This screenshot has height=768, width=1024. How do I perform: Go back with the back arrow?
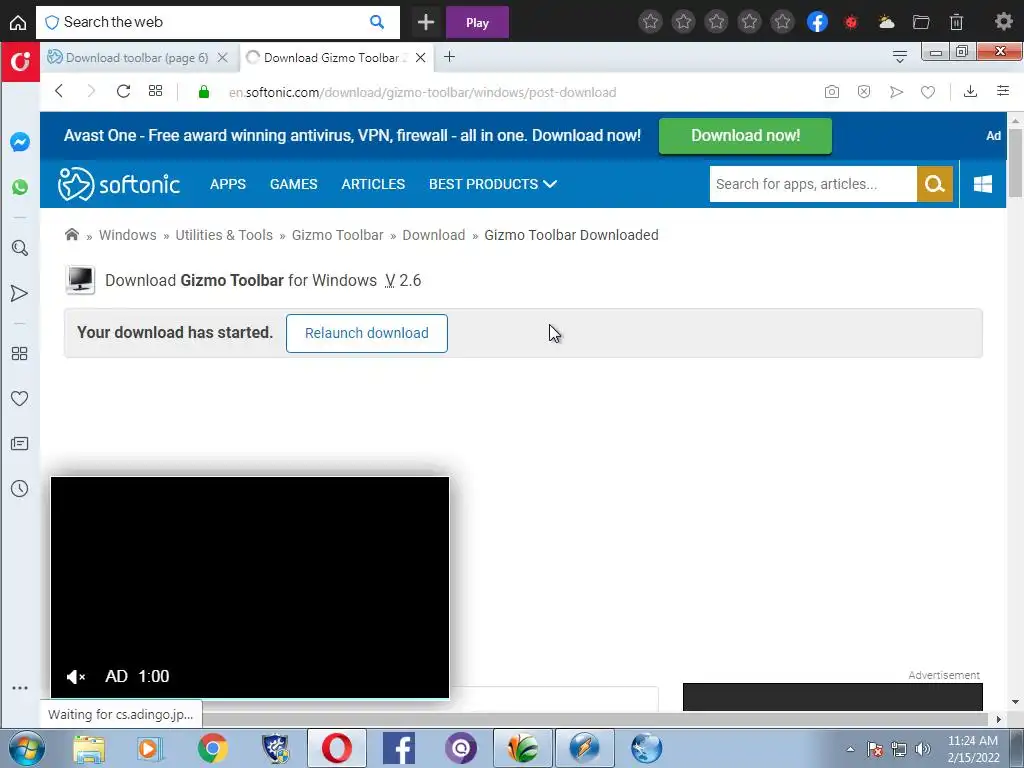[59, 91]
